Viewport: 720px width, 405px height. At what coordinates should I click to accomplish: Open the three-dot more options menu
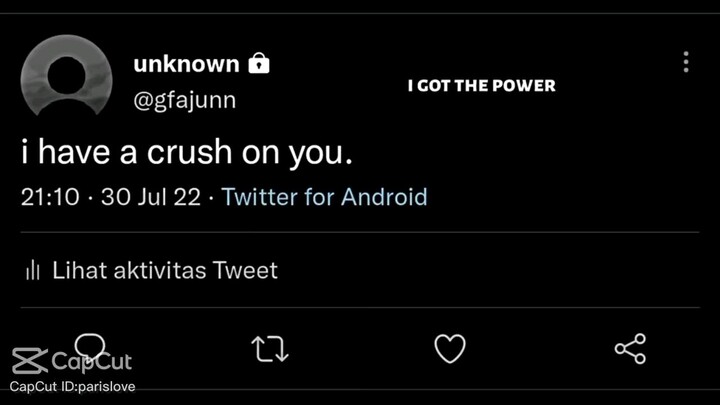[x=686, y=62]
